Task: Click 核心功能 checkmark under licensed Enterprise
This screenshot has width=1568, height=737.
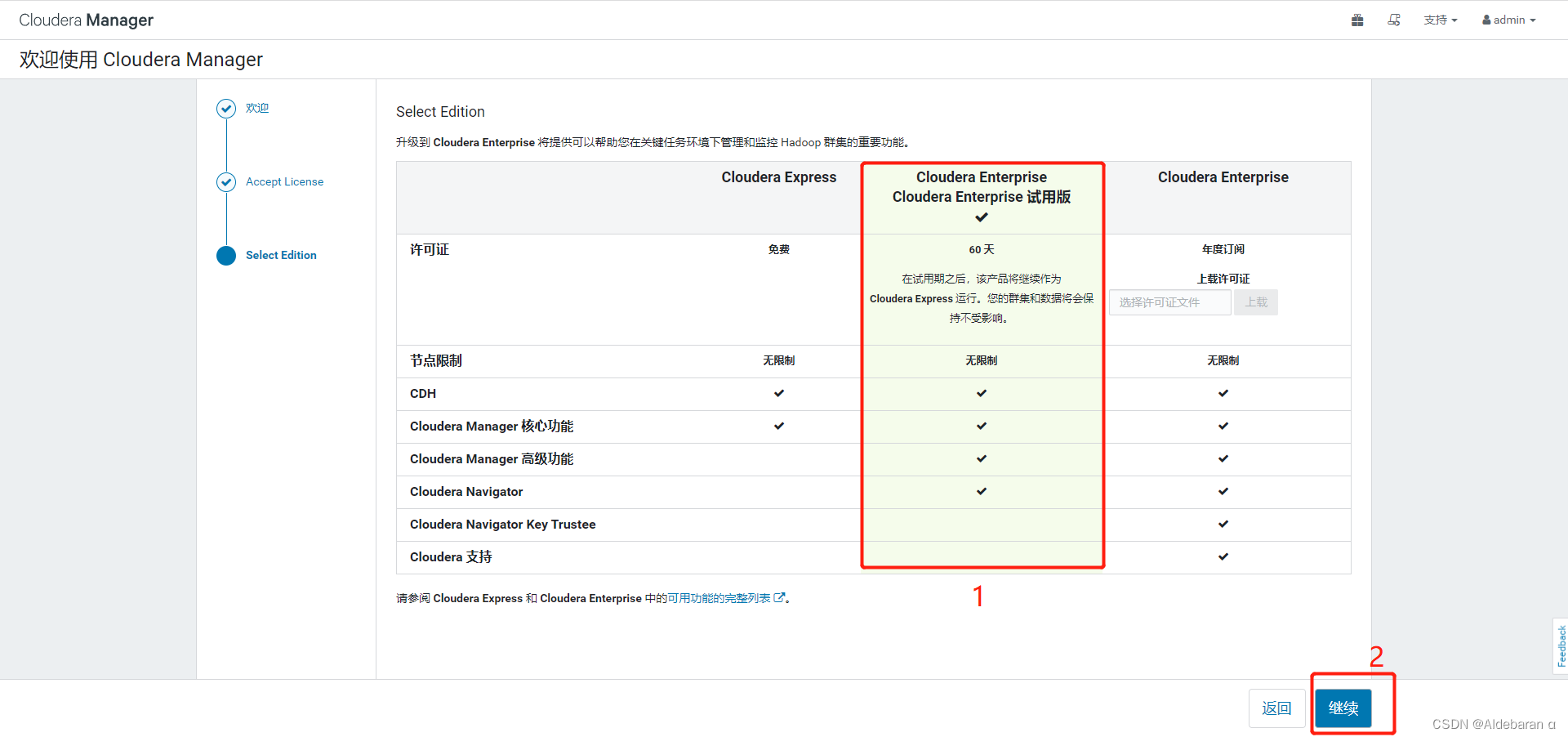Action: (1223, 426)
